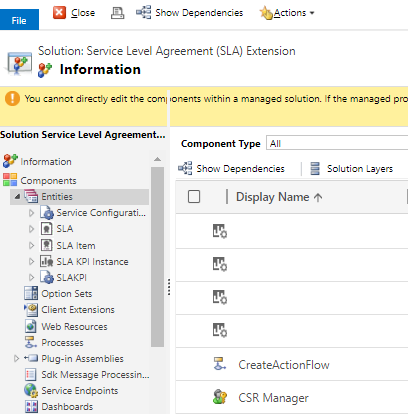Image resolution: width=408 pixels, height=414 pixels.
Task: Click the CreateActionFlow process icon
Action: click(x=220, y=364)
